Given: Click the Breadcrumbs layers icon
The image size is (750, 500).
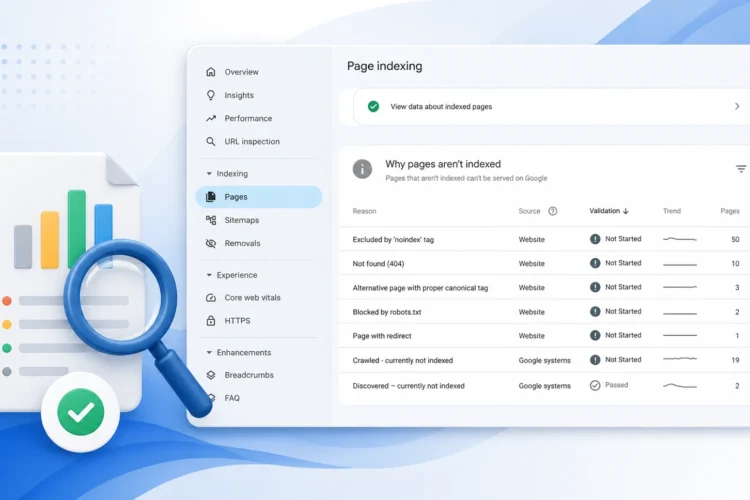Looking at the screenshot, I should (x=211, y=375).
